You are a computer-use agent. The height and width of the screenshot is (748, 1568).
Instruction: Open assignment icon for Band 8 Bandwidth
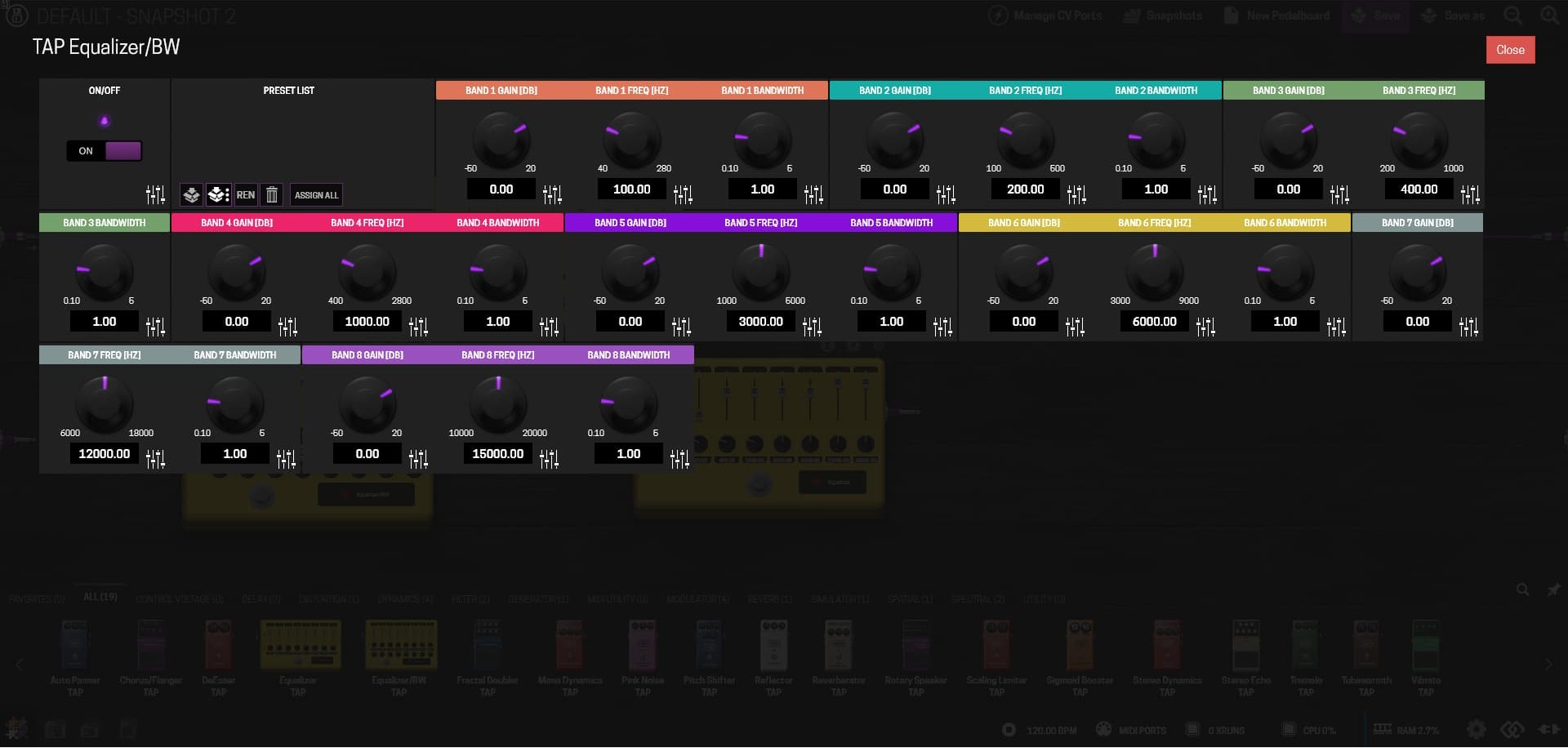pyautogui.click(x=679, y=459)
